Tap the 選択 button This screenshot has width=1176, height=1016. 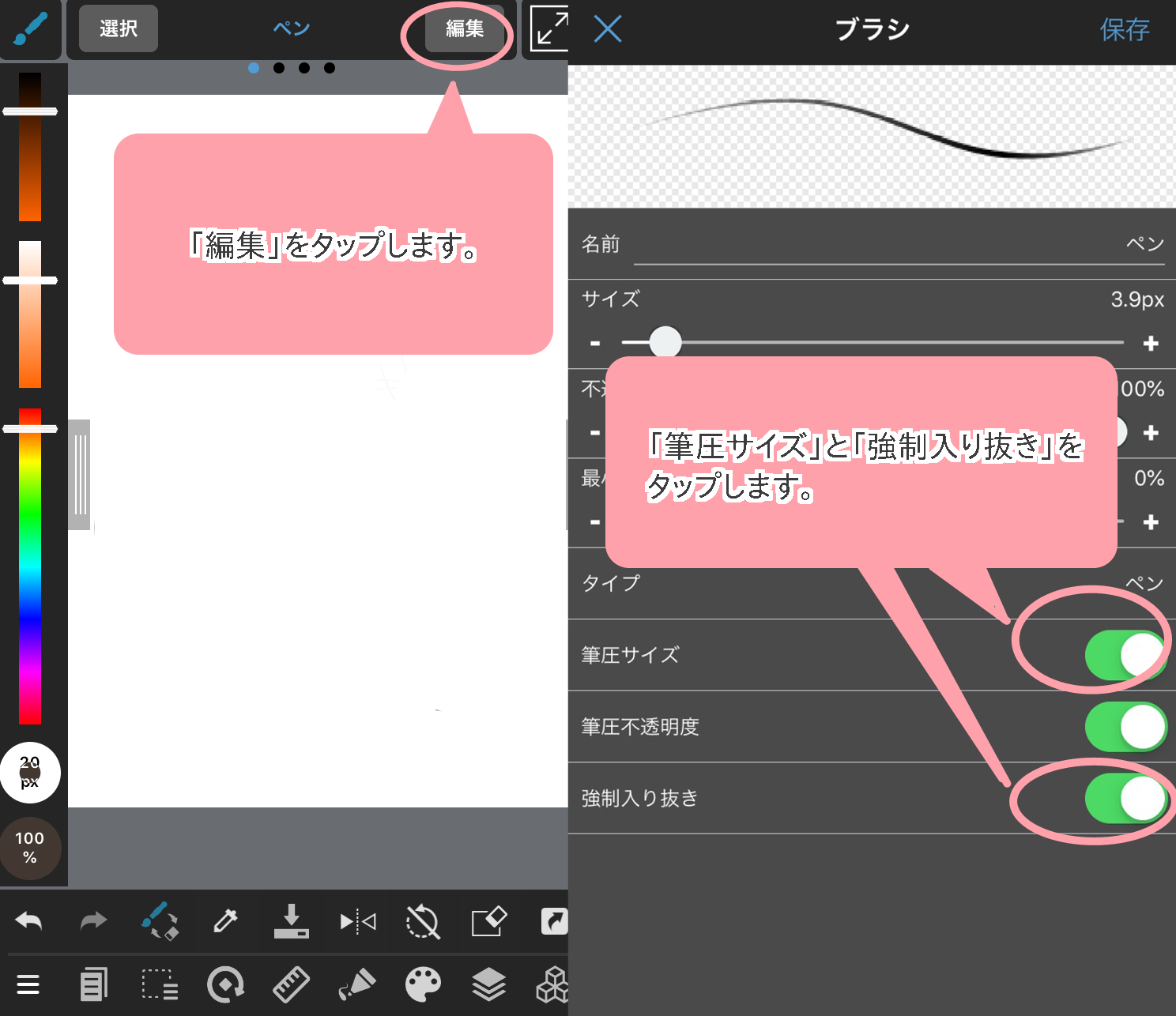(x=119, y=29)
